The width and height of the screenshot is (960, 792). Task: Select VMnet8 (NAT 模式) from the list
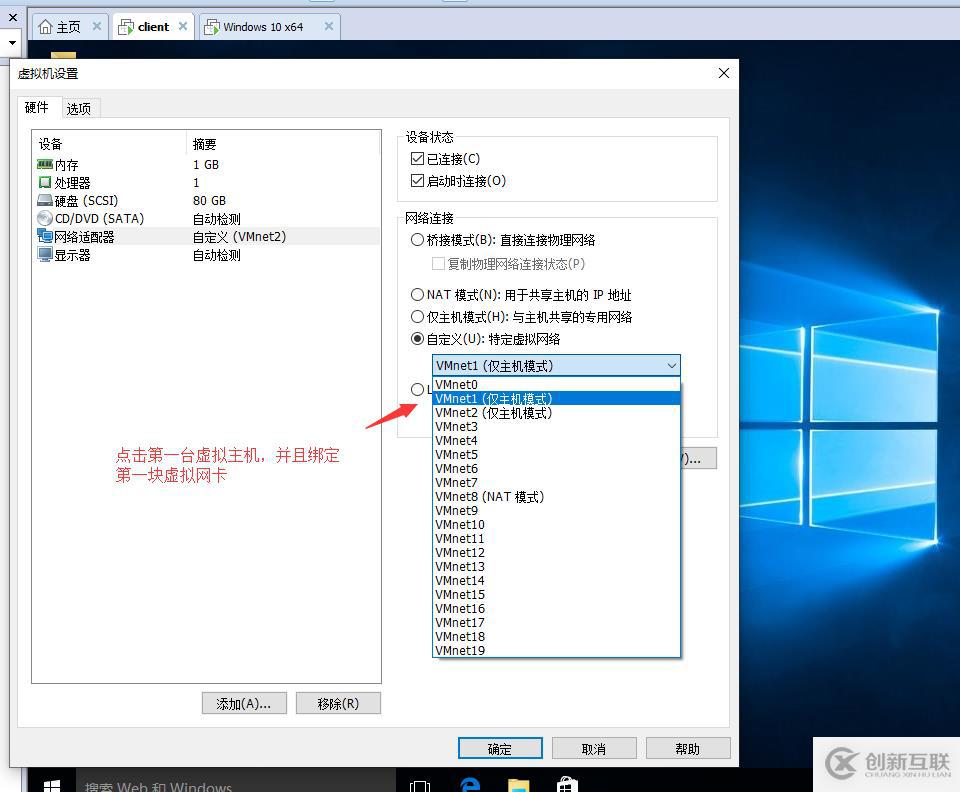[489, 496]
